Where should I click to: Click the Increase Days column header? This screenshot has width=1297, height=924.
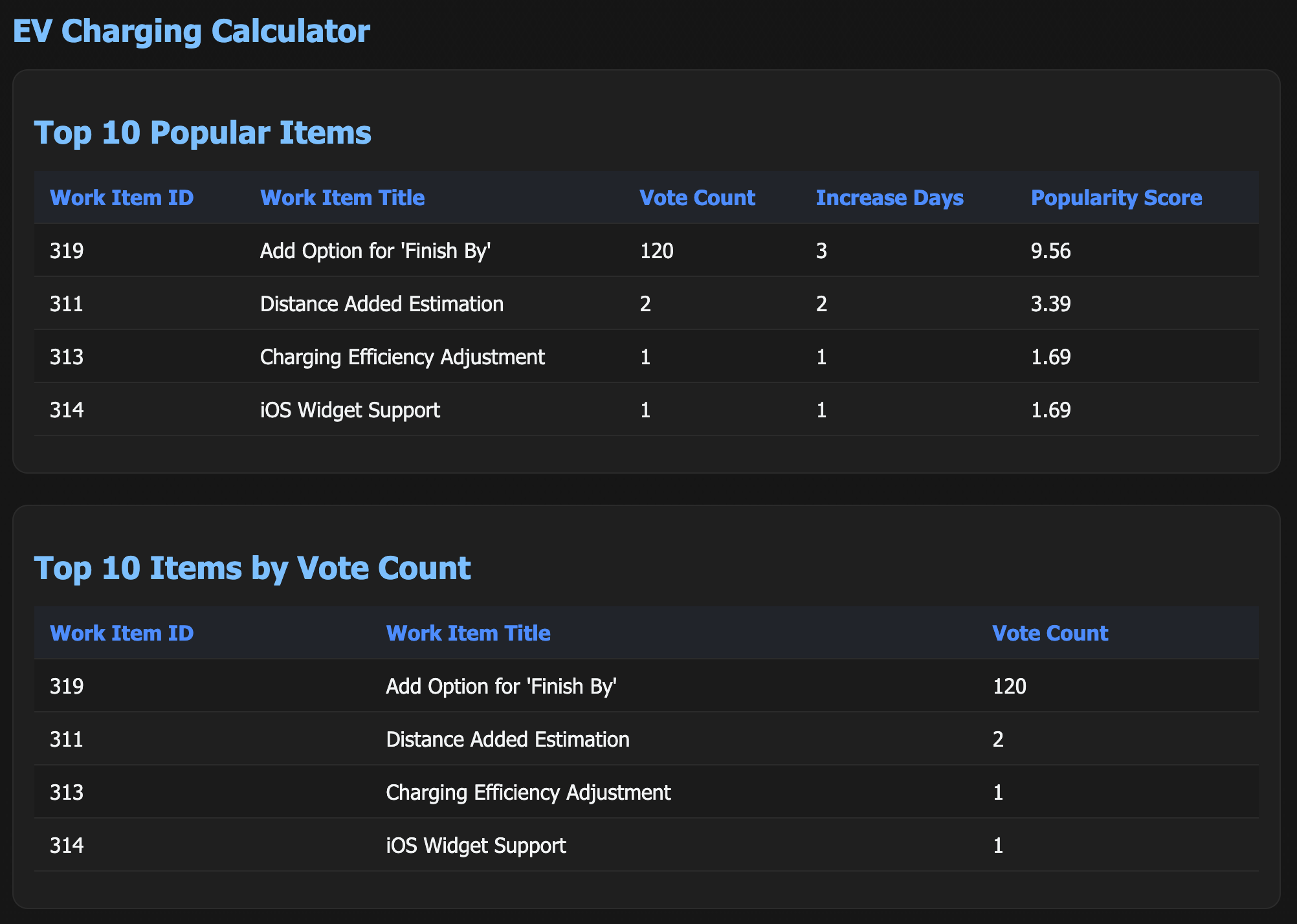click(889, 197)
